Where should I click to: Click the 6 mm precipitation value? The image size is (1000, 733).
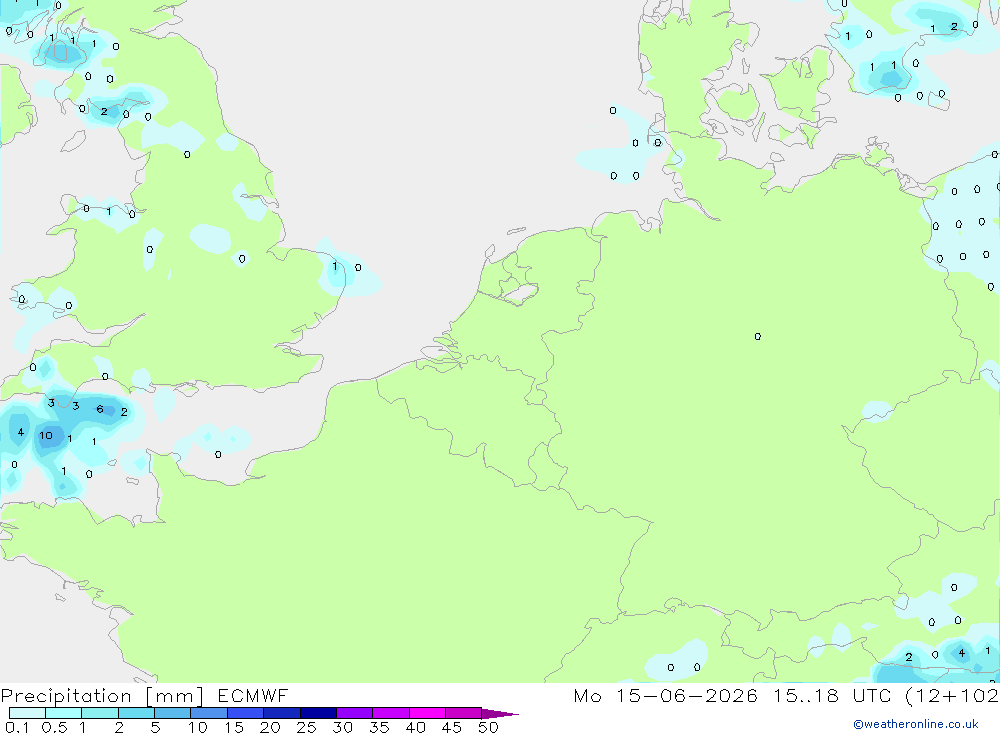(x=99, y=409)
